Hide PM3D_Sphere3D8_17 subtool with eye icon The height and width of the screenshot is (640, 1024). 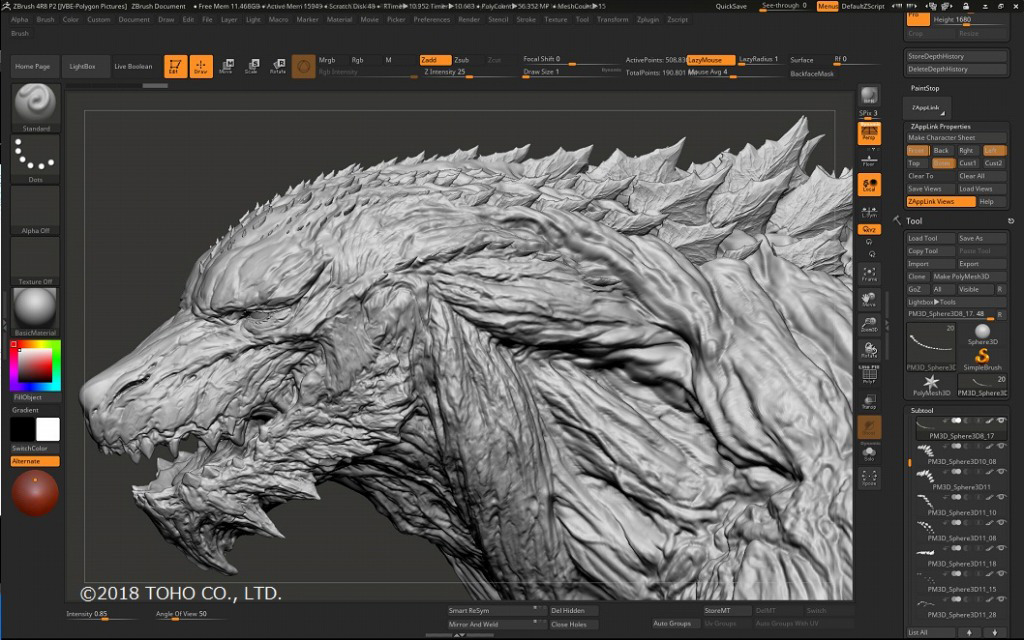point(1000,421)
